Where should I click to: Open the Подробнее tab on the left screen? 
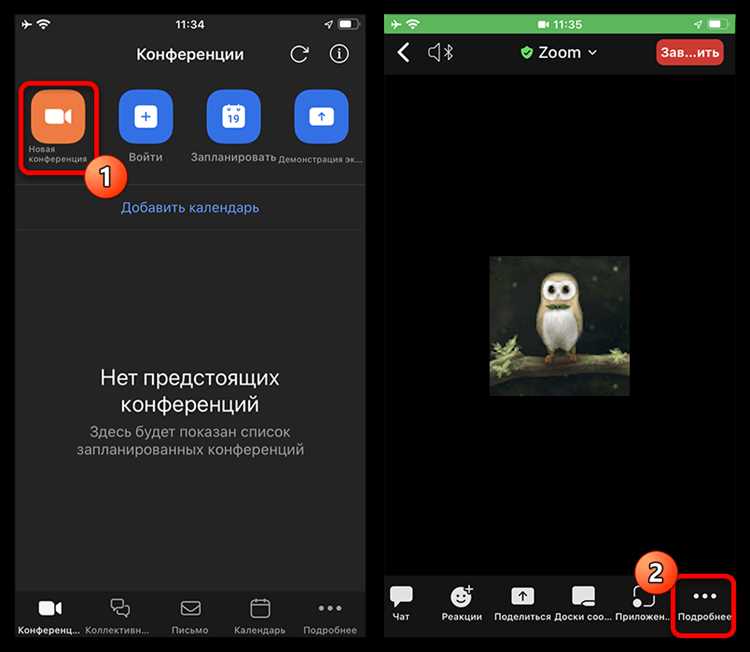point(330,616)
